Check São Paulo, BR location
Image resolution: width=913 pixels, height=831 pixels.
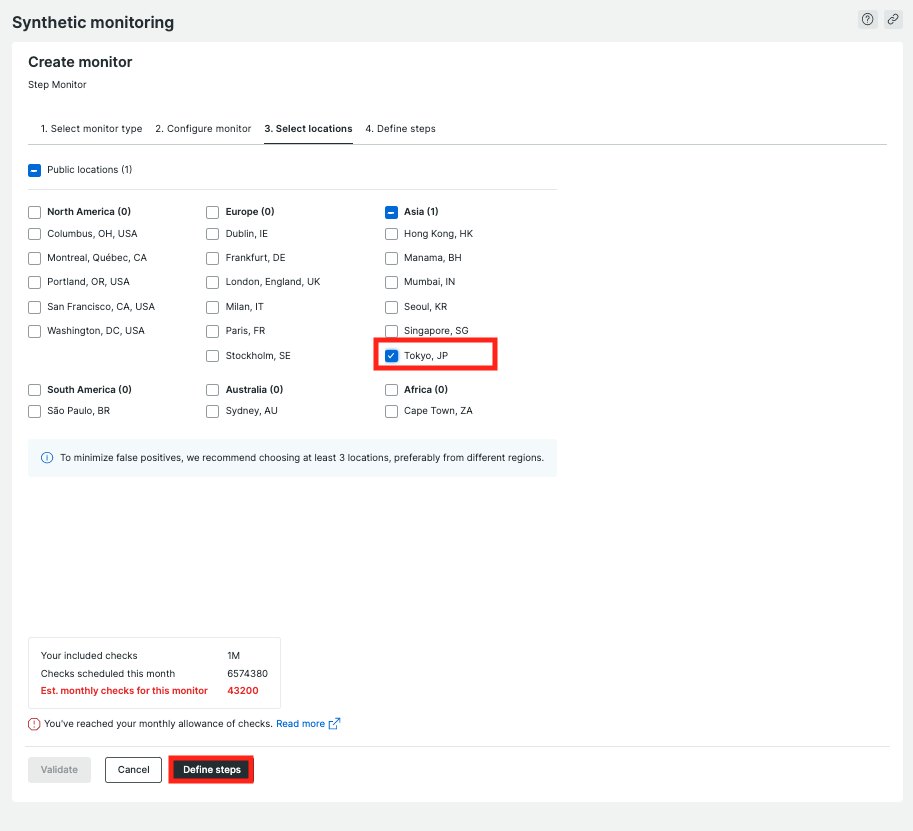pos(34,411)
